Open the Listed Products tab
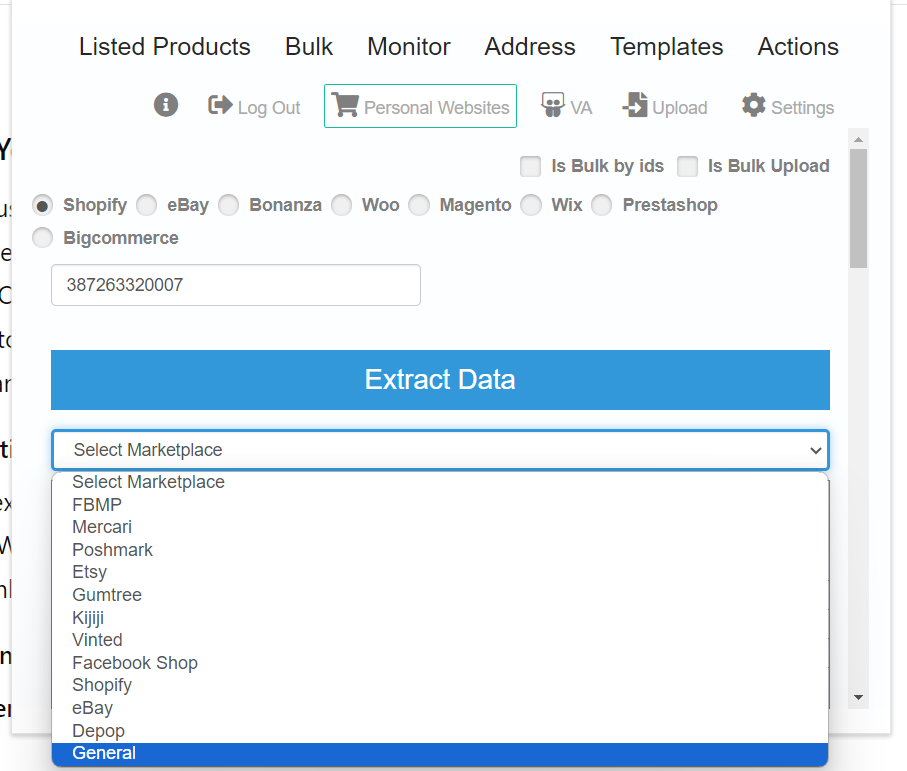The width and height of the screenshot is (907, 771). pos(165,46)
